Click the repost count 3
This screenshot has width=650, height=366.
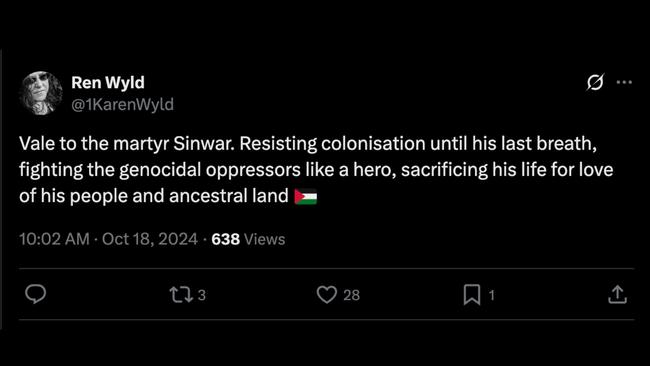pos(201,295)
